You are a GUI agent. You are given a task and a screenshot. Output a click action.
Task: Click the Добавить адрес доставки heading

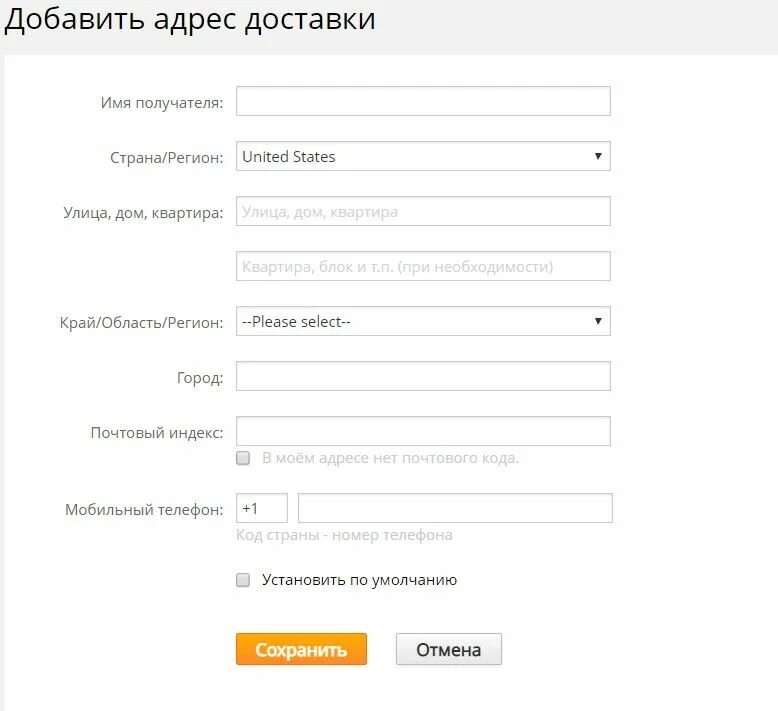coord(190,20)
